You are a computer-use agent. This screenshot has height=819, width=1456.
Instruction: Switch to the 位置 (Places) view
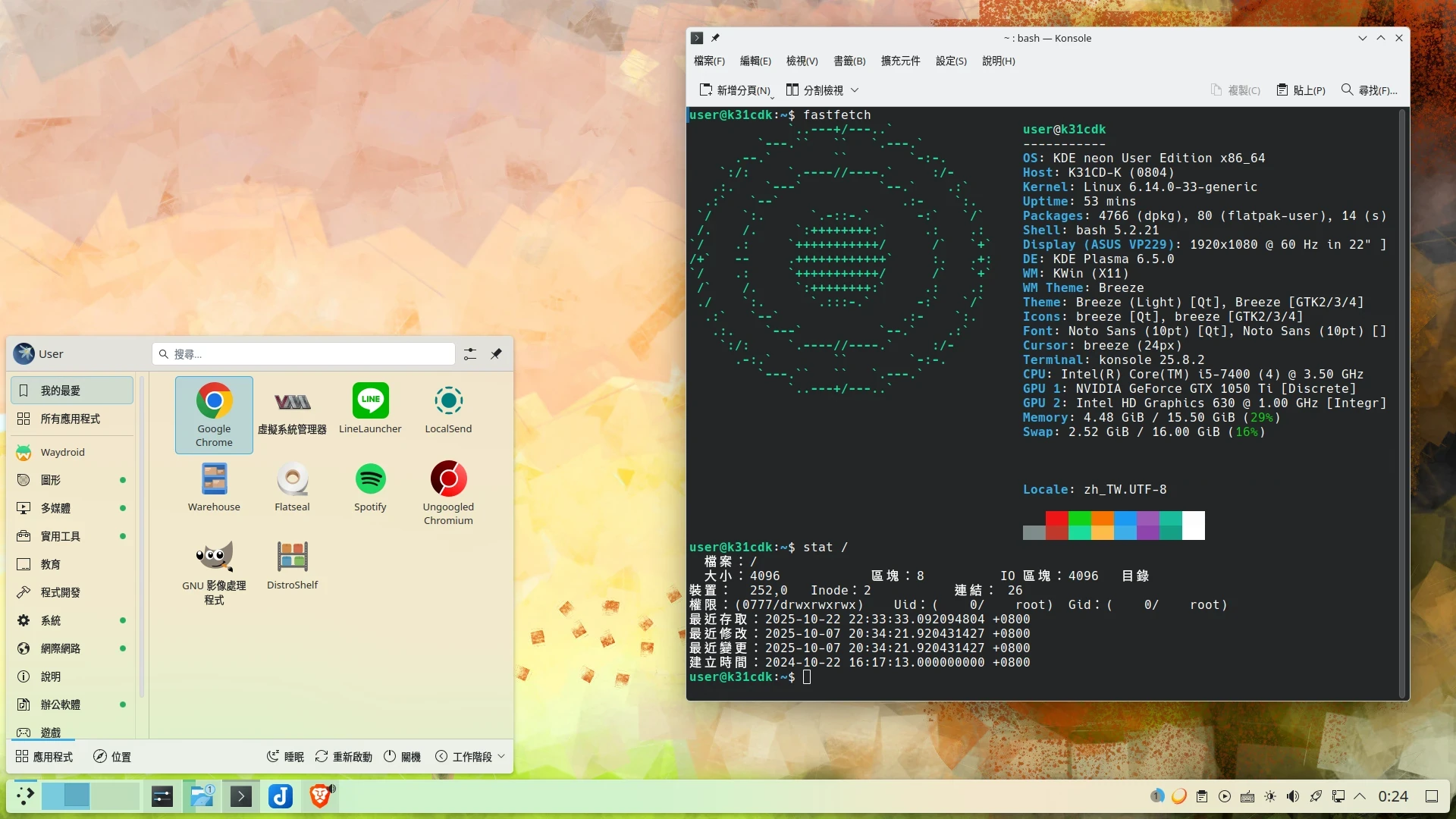(112, 757)
